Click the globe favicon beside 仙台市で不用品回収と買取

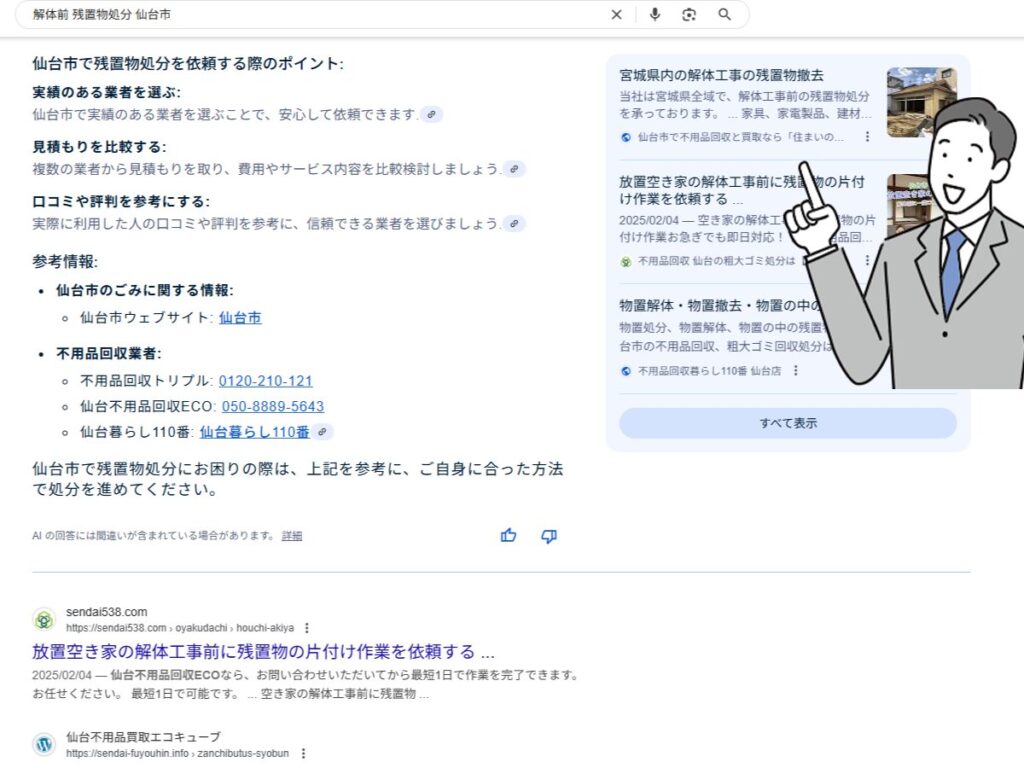tap(626, 137)
